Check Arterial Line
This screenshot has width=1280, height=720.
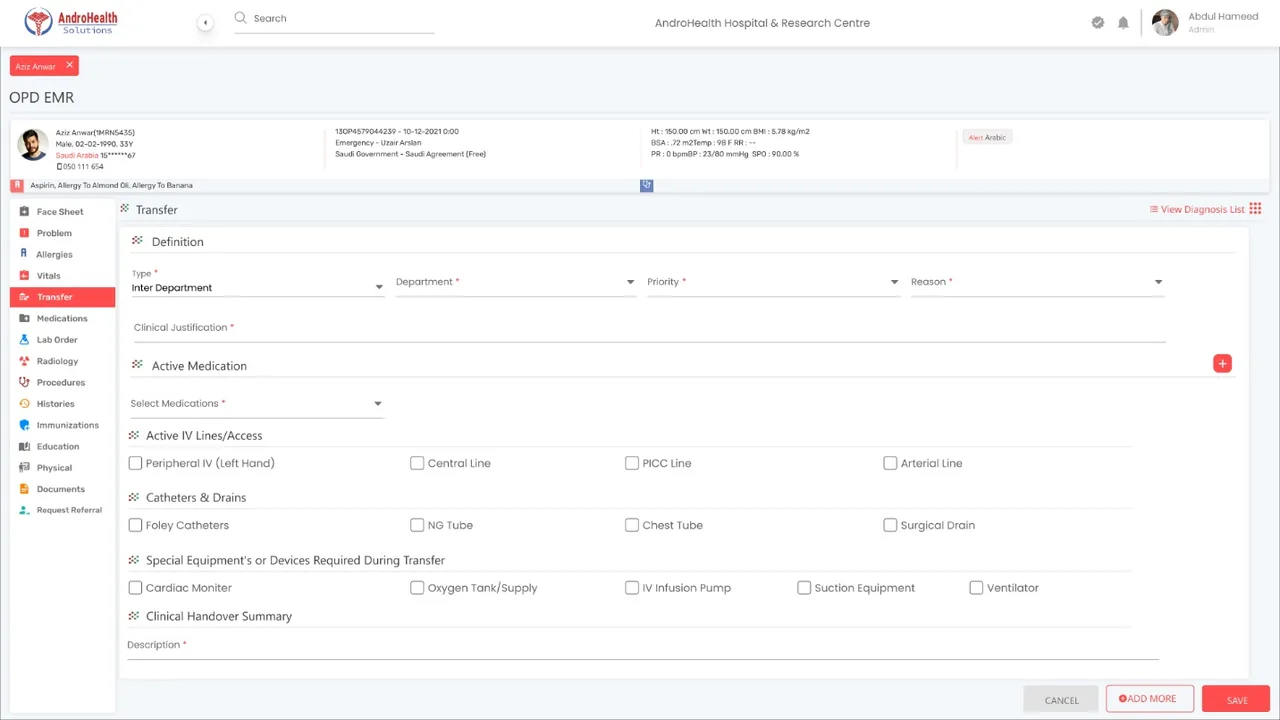pos(890,463)
